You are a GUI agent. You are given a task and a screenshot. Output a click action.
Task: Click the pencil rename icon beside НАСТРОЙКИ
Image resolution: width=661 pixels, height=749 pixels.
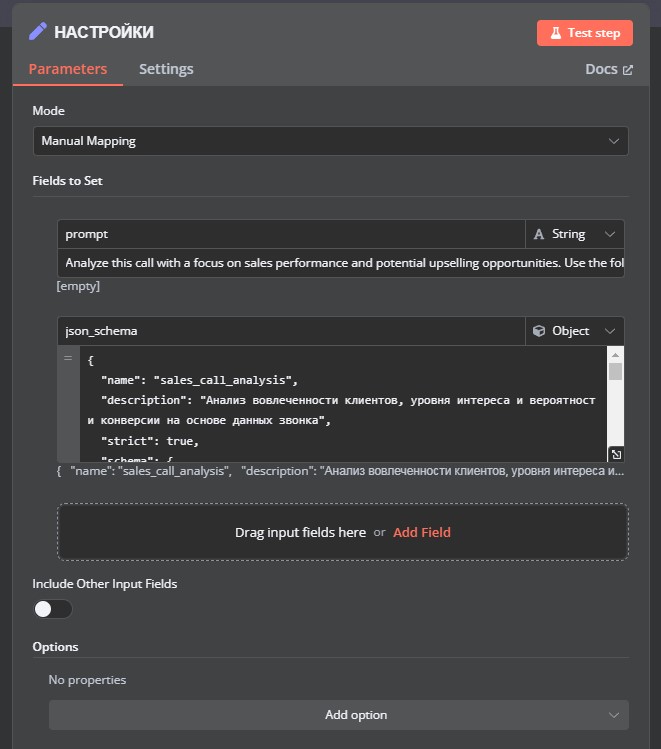pyautogui.click(x=38, y=32)
